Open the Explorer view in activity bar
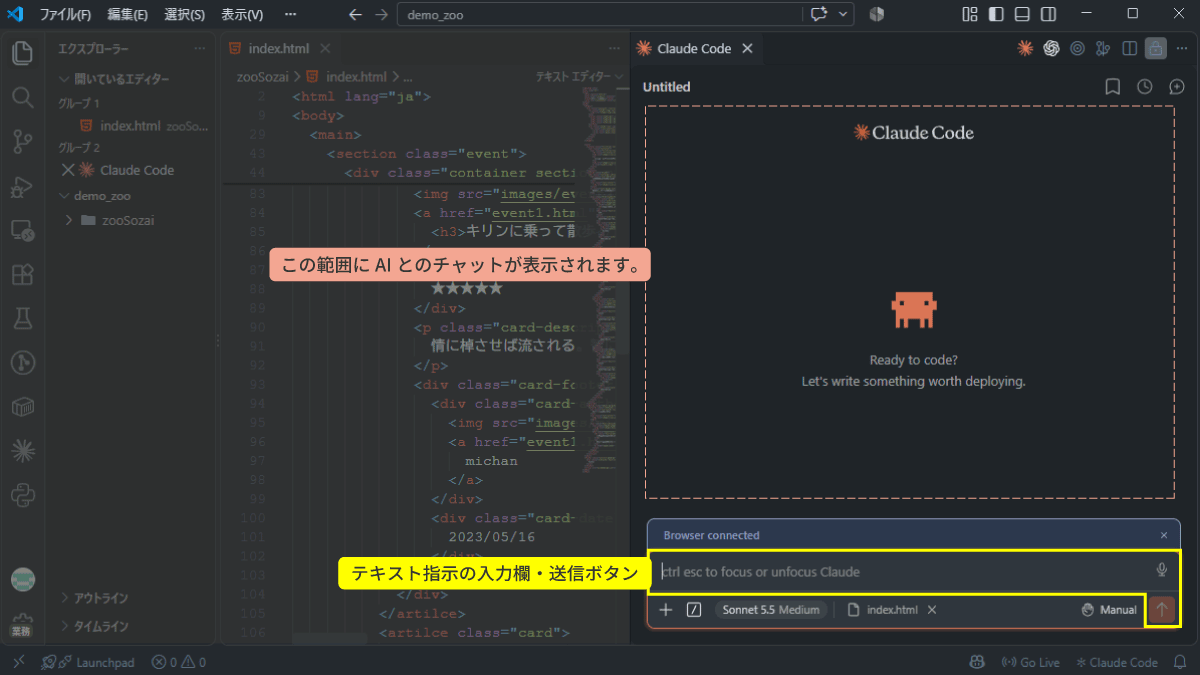This screenshot has height=675, width=1200. [x=22, y=53]
